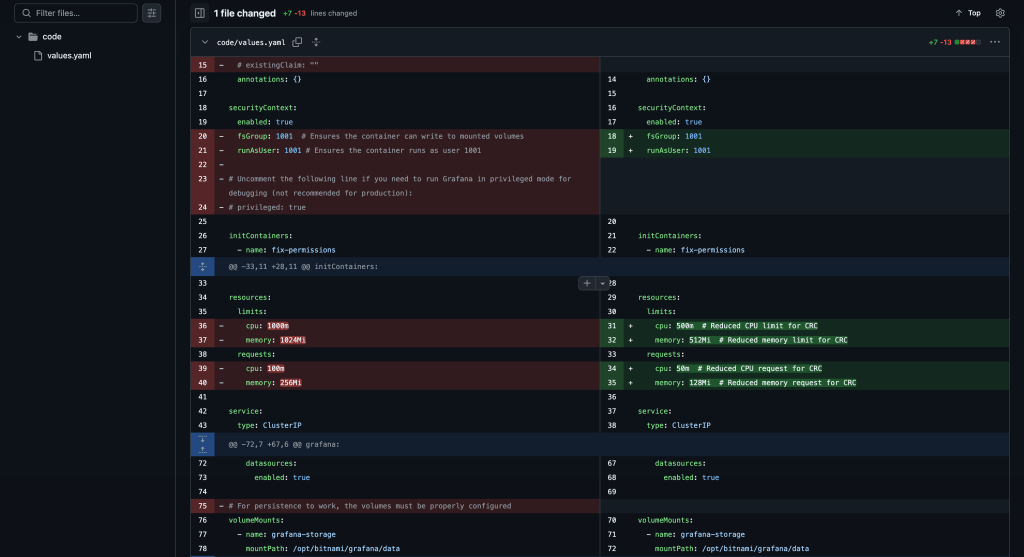The height and width of the screenshot is (557, 1024).
Task: Expand hidden lines above initContainers hunk
Action: pyautogui.click(x=202, y=266)
